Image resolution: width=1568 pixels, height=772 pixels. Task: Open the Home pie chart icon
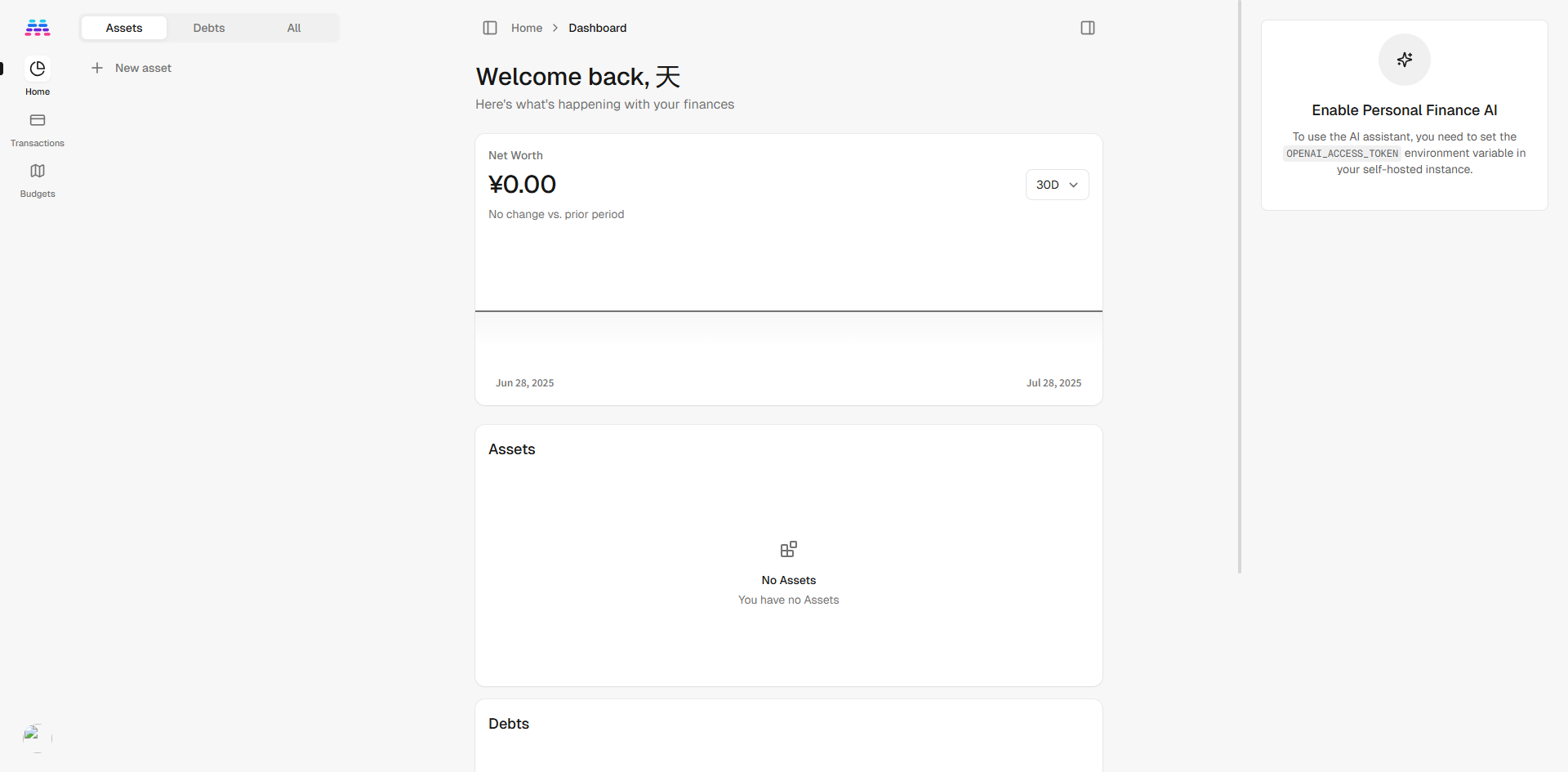coord(38,69)
